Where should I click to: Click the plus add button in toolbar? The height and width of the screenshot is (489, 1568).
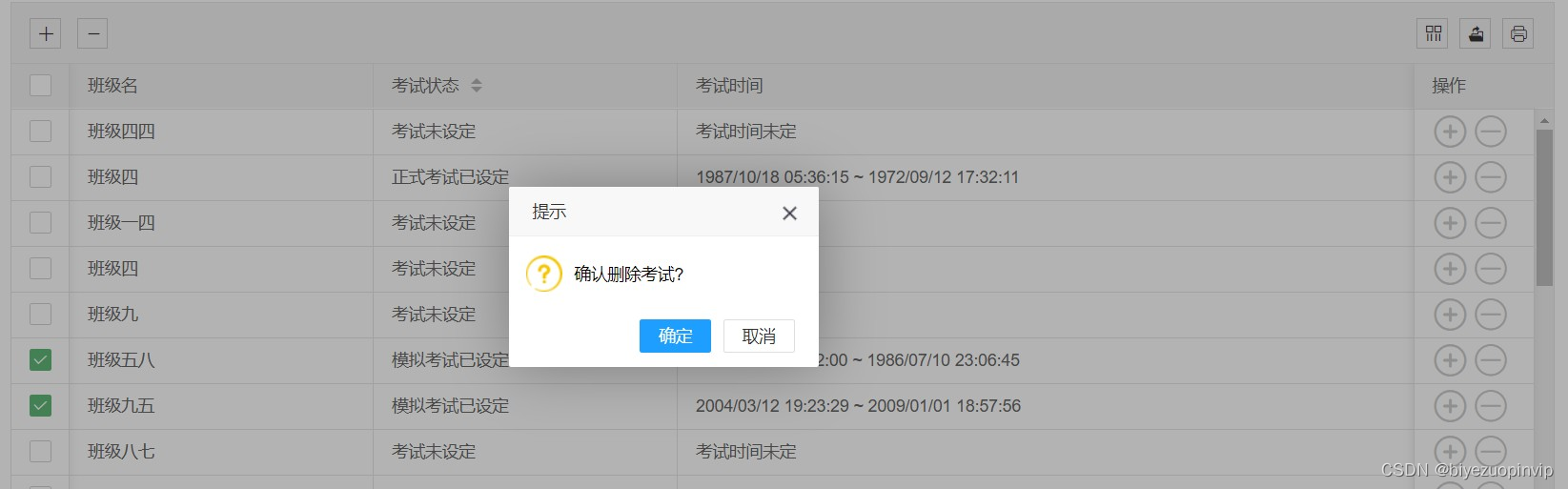click(46, 33)
